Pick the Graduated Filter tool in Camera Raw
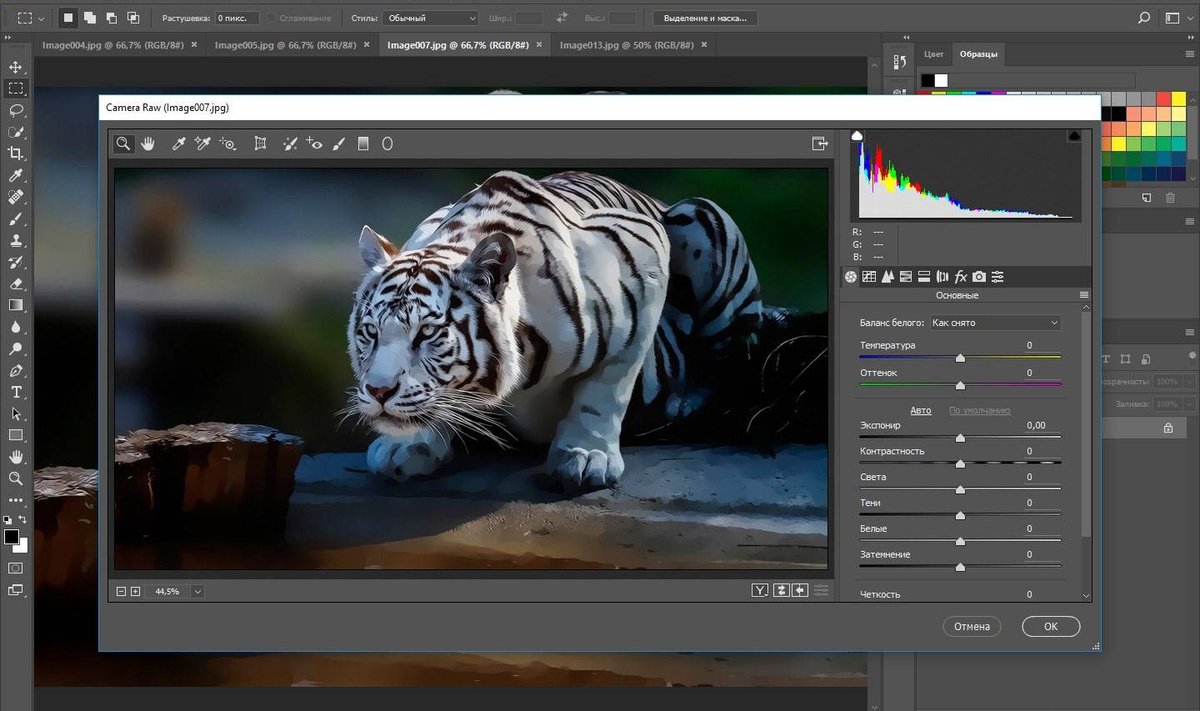 [x=363, y=144]
